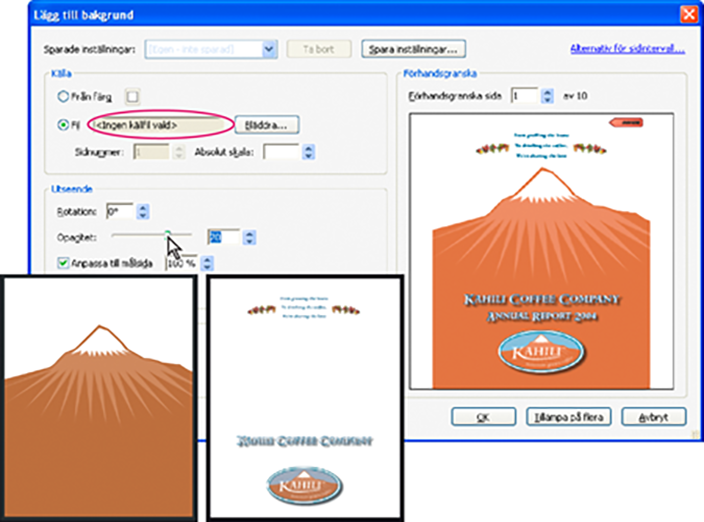Click the 'Sidnummer' spinner arrows
This screenshot has height=522, width=704.
[179, 152]
